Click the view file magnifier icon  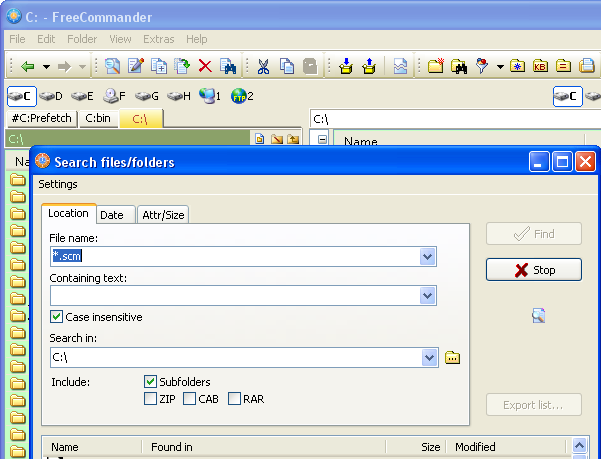112,66
